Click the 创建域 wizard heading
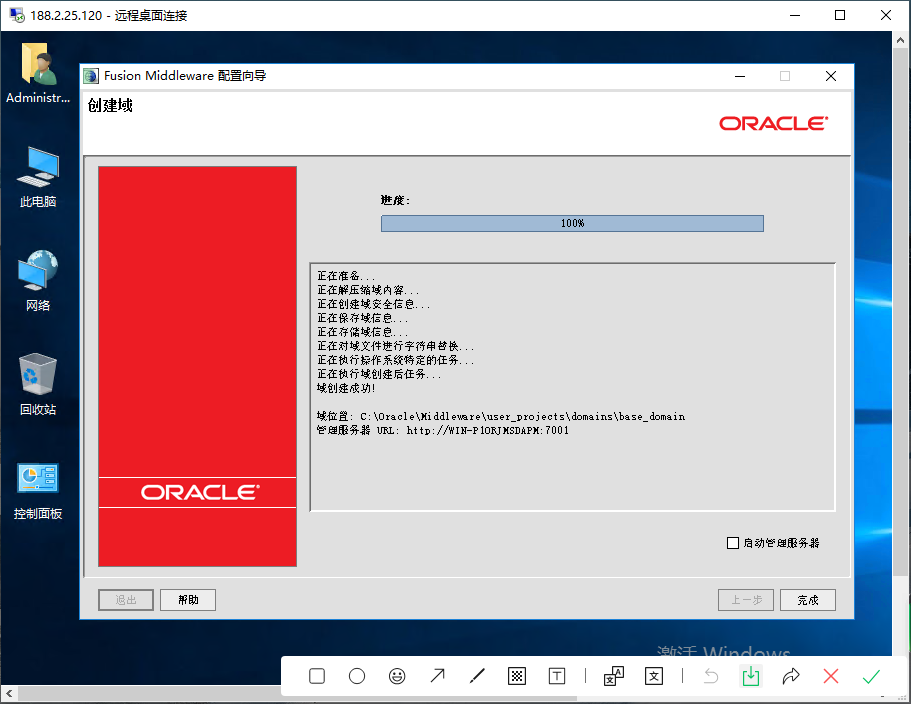This screenshot has height=704, width=911. click(x=110, y=105)
